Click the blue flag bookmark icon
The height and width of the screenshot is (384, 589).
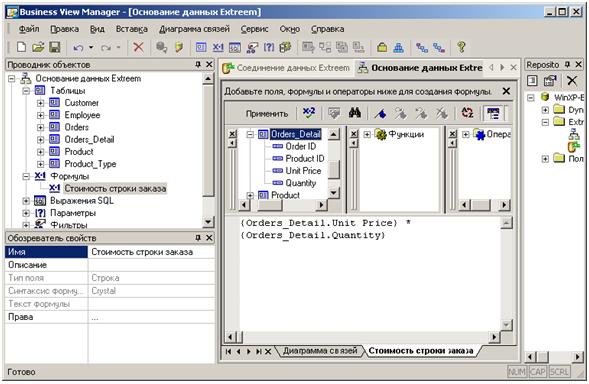tap(381, 113)
